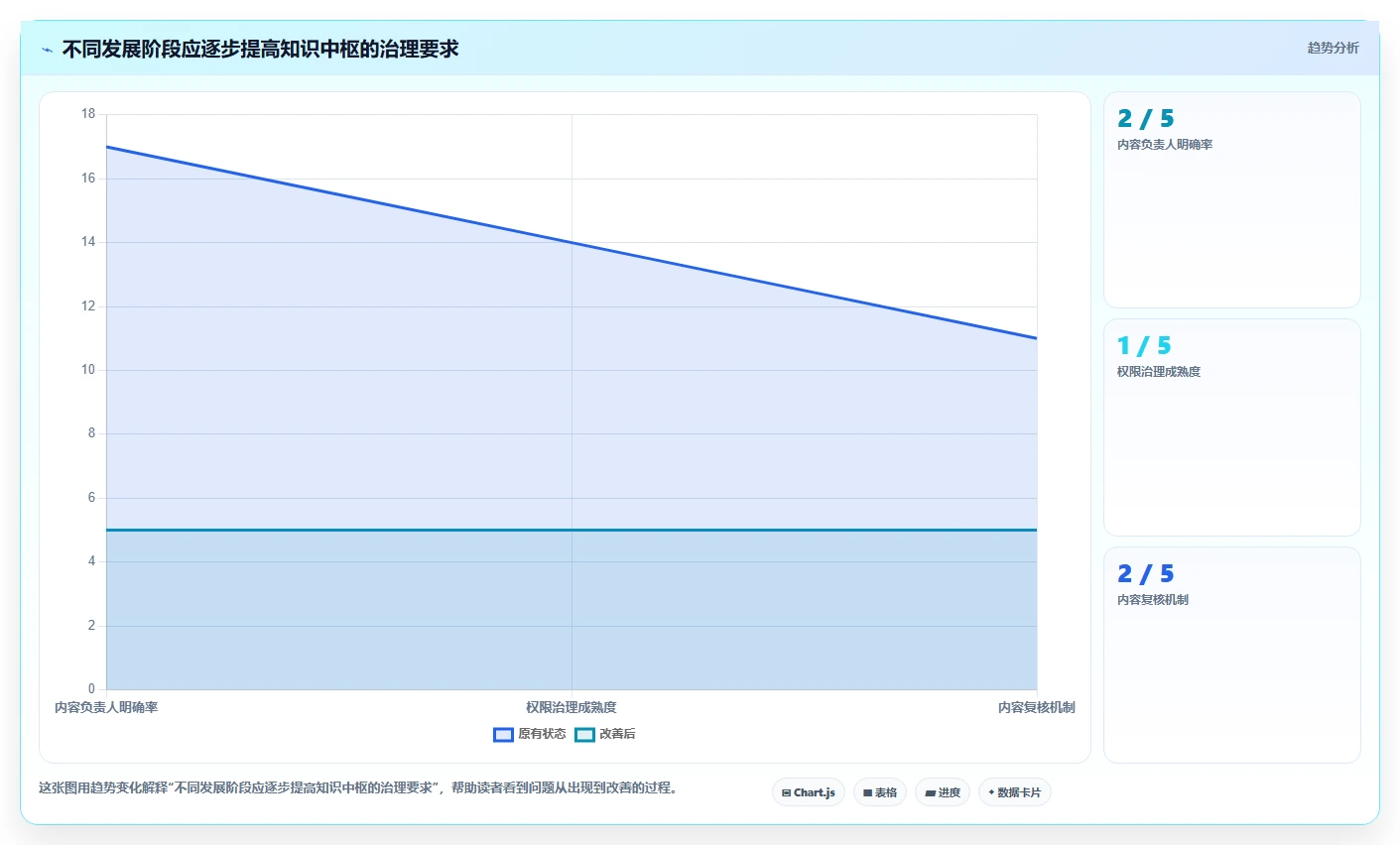This screenshot has width=1400, height=845.
Task: Select the 数据卡片 chip label
Action: (x=1019, y=792)
